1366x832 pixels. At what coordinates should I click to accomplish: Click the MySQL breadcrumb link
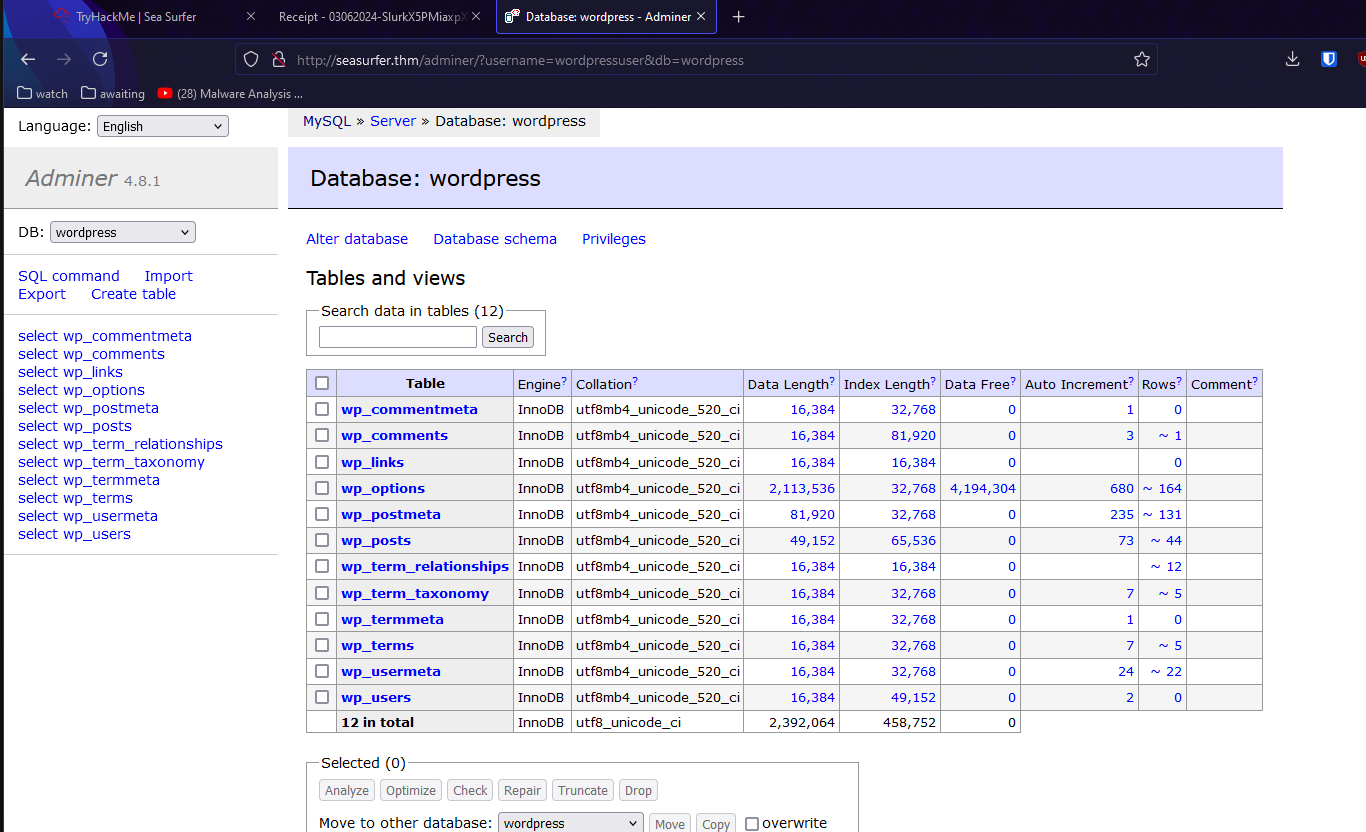pos(327,121)
